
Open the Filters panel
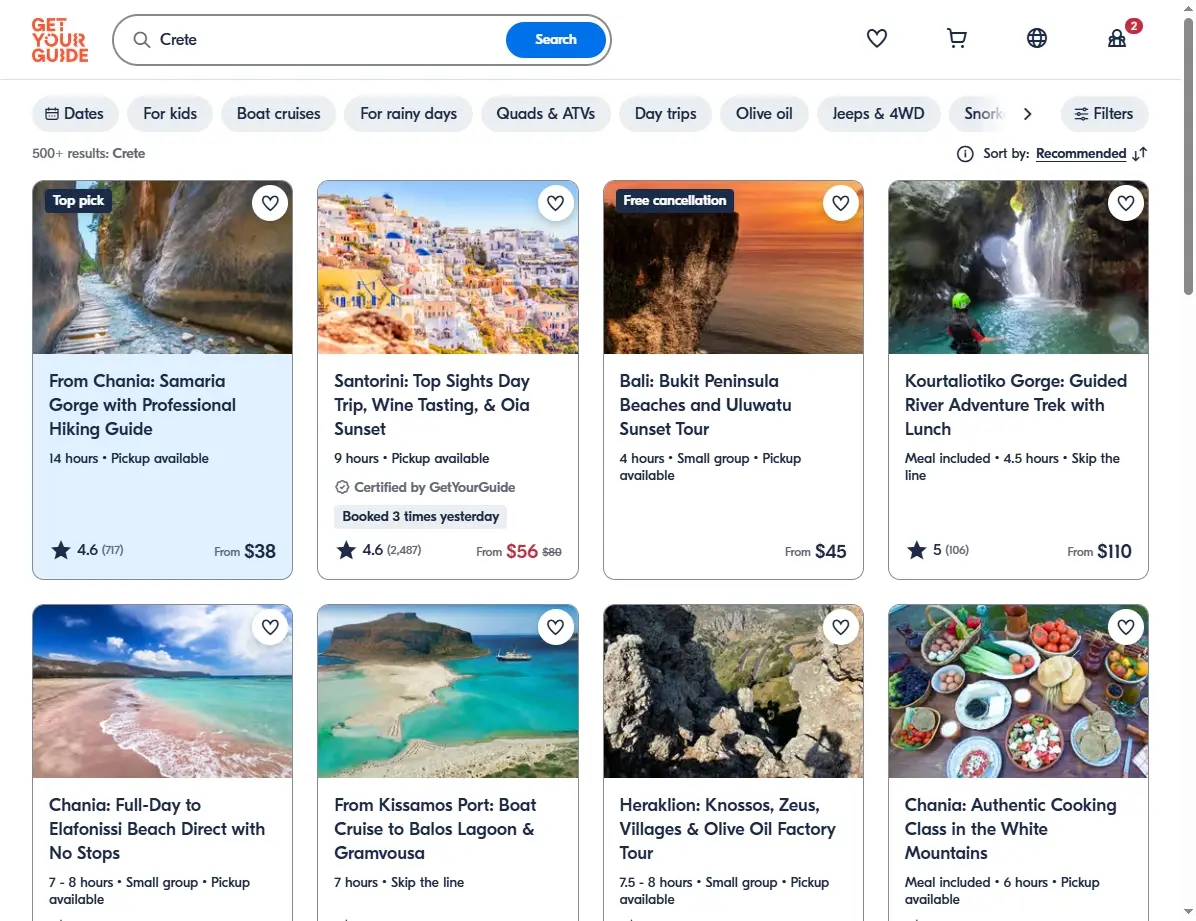[1104, 114]
